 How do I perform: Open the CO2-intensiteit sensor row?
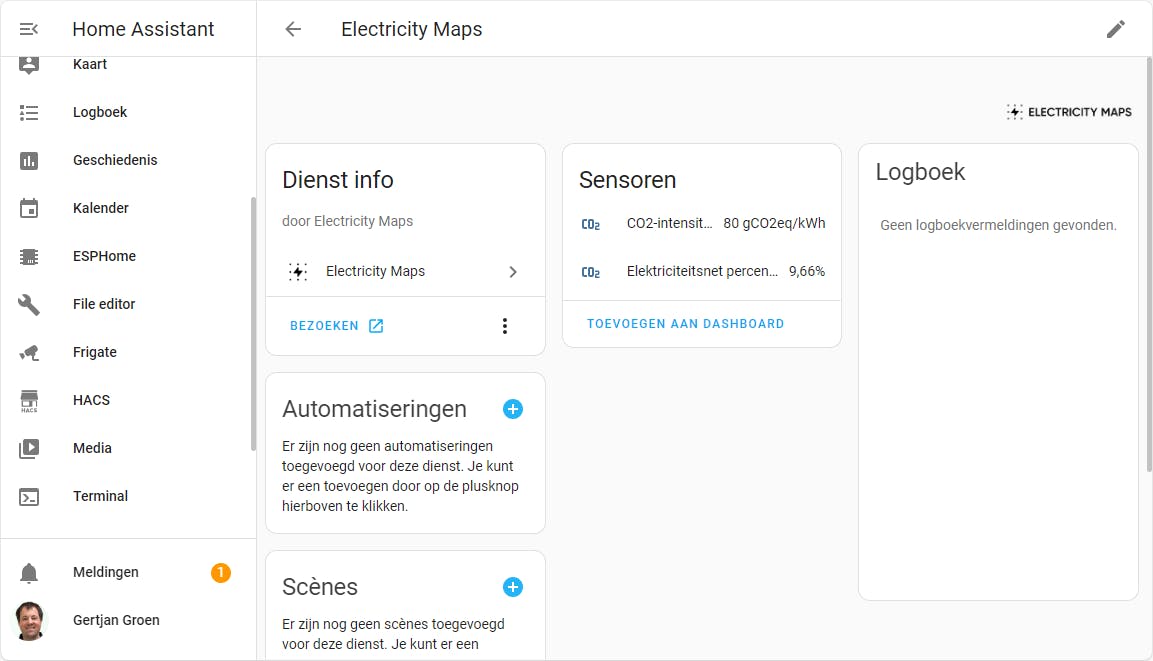(x=702, y=223)
